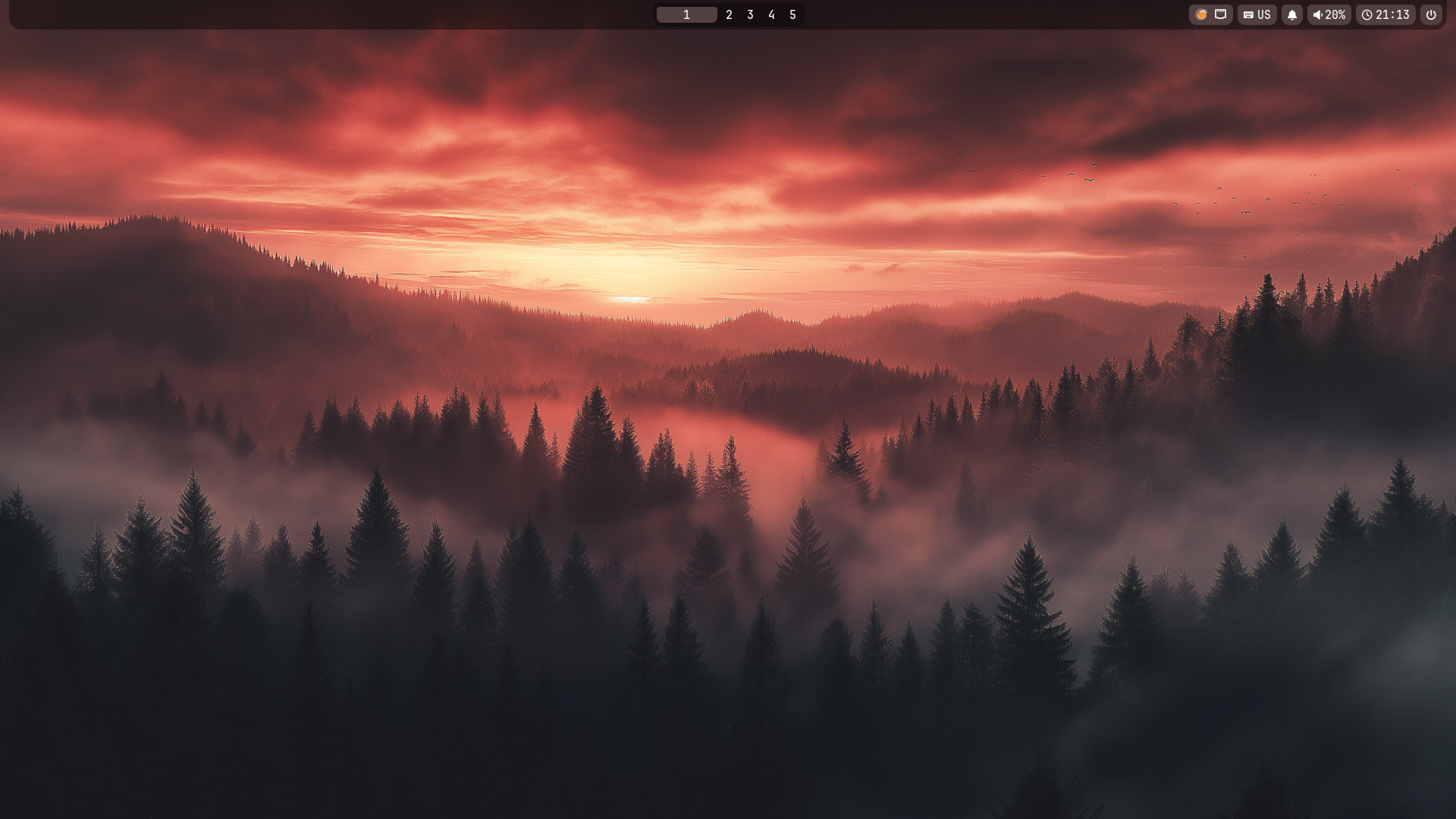Screen dimensions: 1456x819
Task: Click the speaker volume icon
Action: (x=1317, y=14)
